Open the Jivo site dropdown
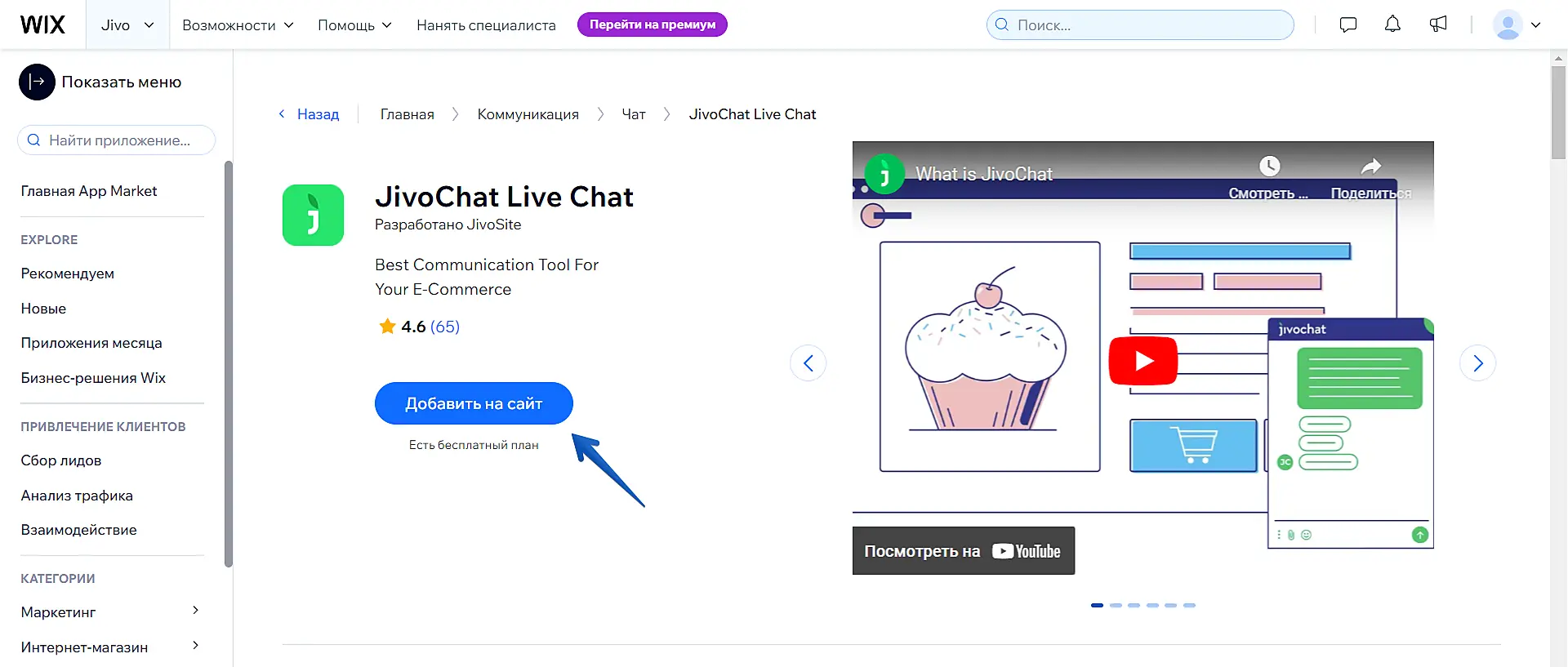The image size is (1568, 667). point(127,24)
